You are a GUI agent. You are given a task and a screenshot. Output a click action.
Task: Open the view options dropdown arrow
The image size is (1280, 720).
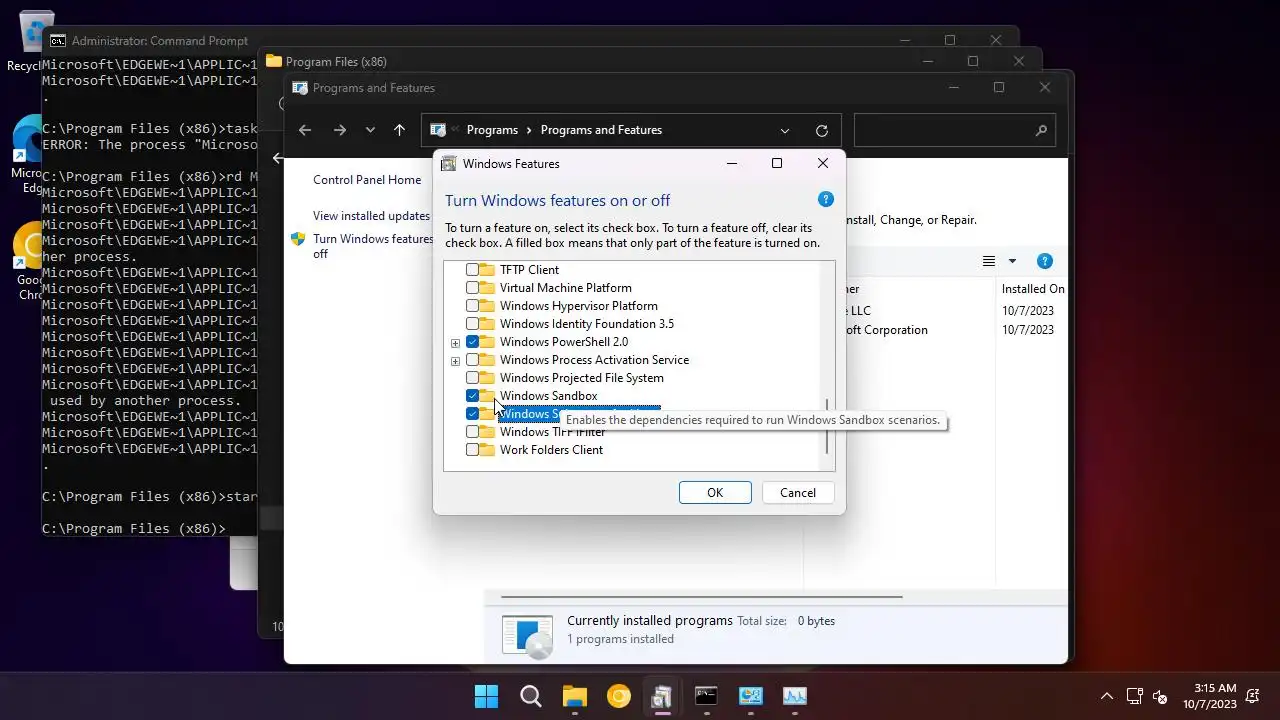tap(1012, 261)
